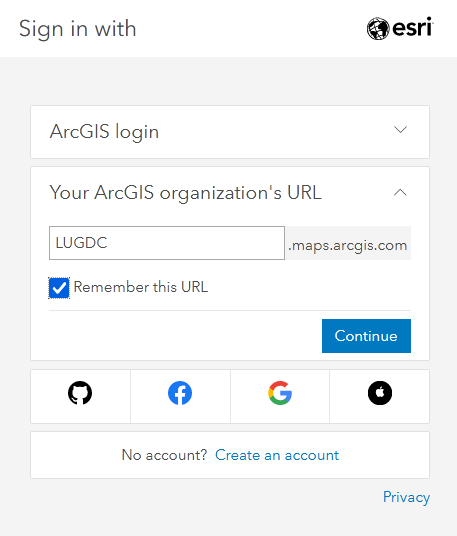Click the Remember this URL label

coord(141,287)
